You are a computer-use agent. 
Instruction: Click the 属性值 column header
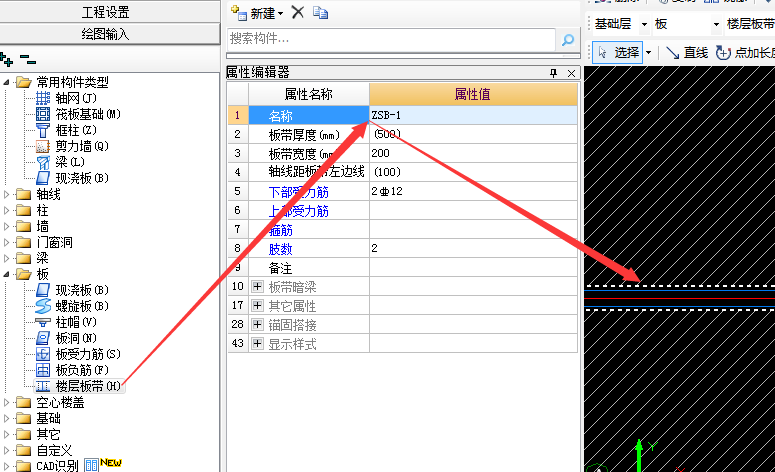point(473,94)
